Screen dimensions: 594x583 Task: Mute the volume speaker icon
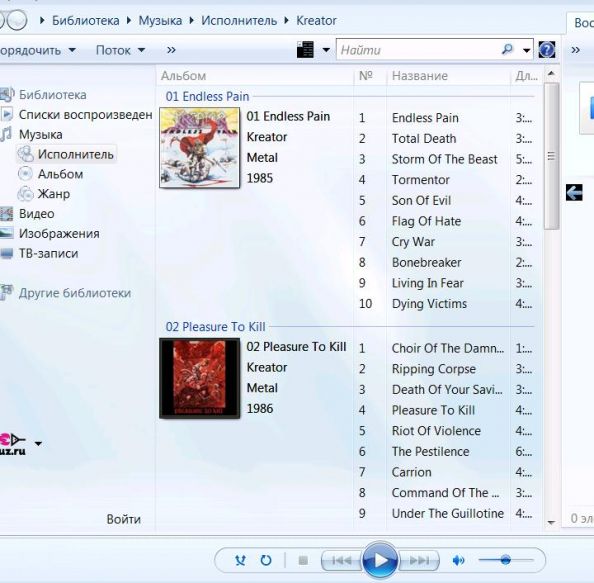click(458, 560)
